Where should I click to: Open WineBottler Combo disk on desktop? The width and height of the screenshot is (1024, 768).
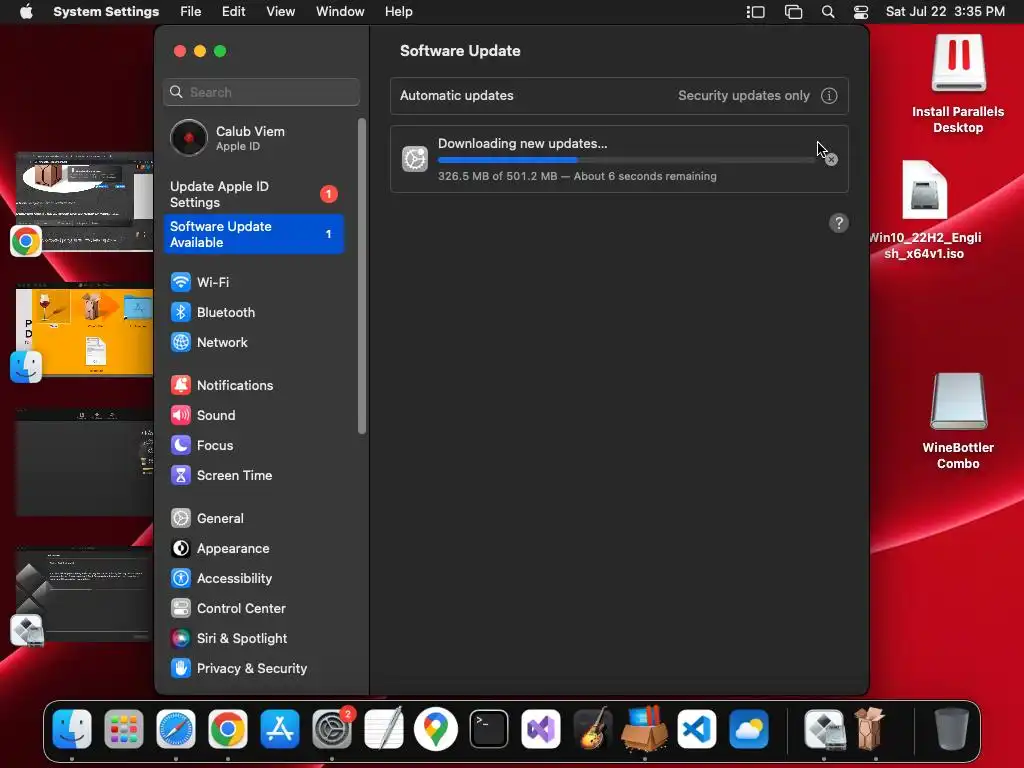tap(957, 421)
